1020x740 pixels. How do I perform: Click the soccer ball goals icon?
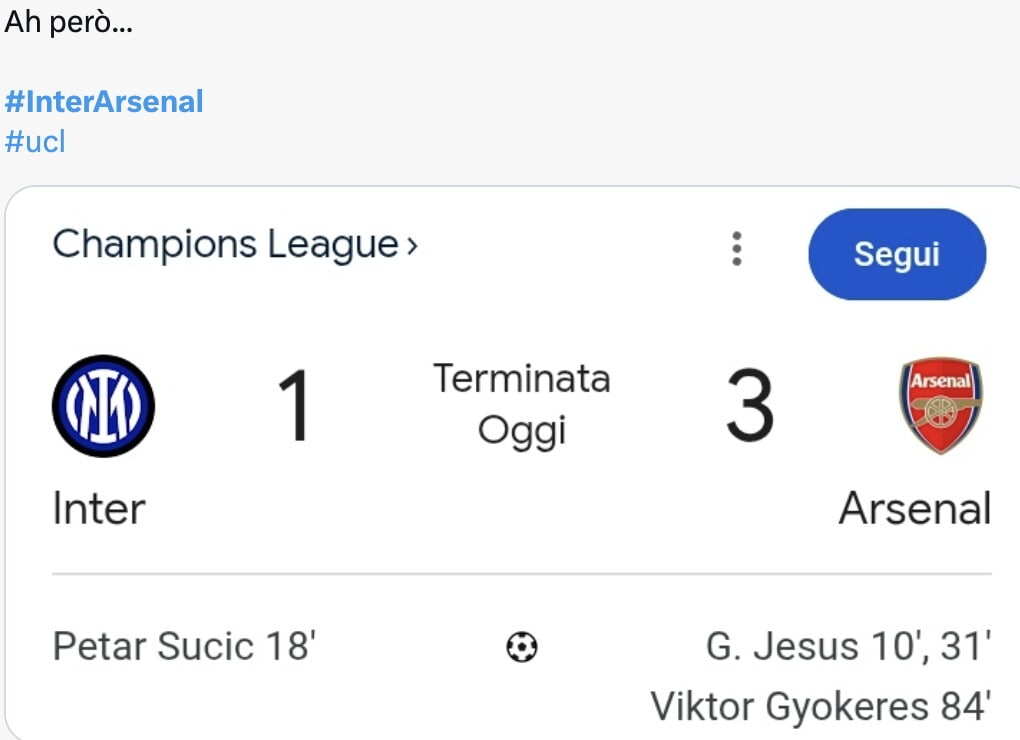522,647
